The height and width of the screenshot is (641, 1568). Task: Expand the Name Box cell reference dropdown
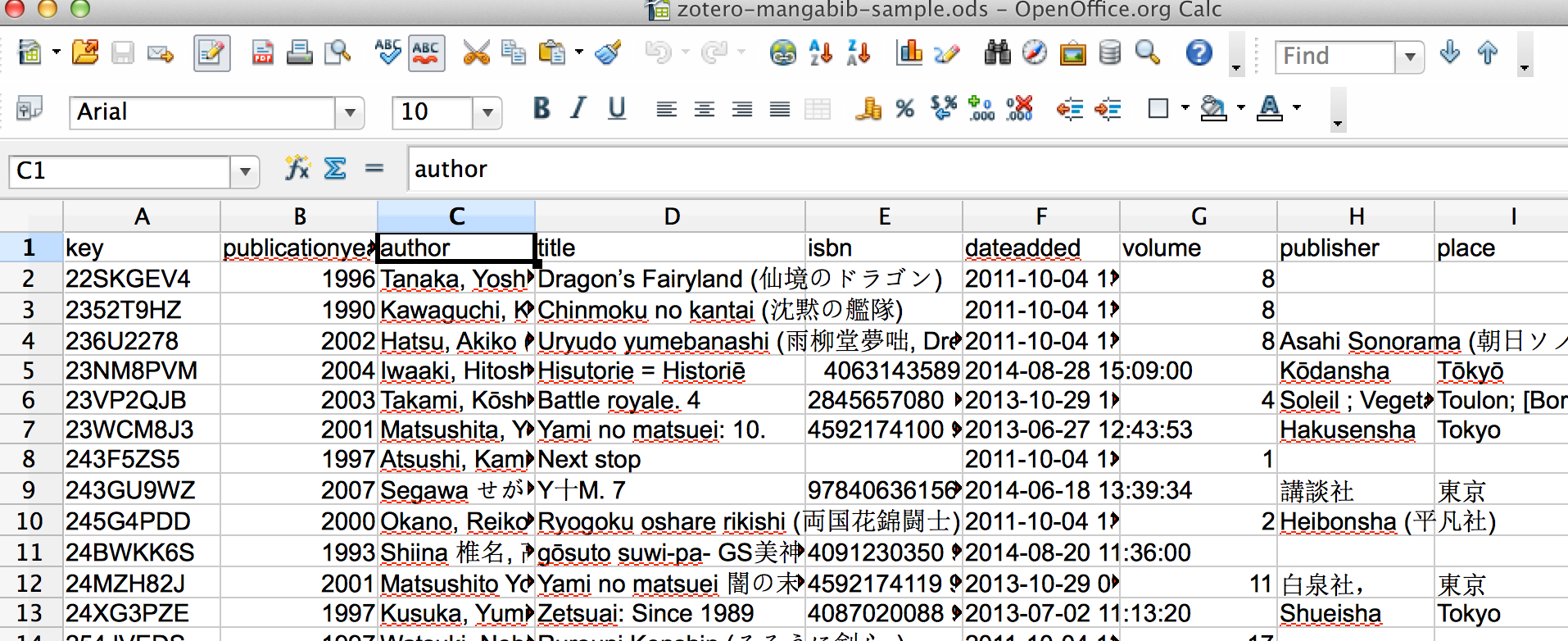pyautogui.click(x=244, y=172)
